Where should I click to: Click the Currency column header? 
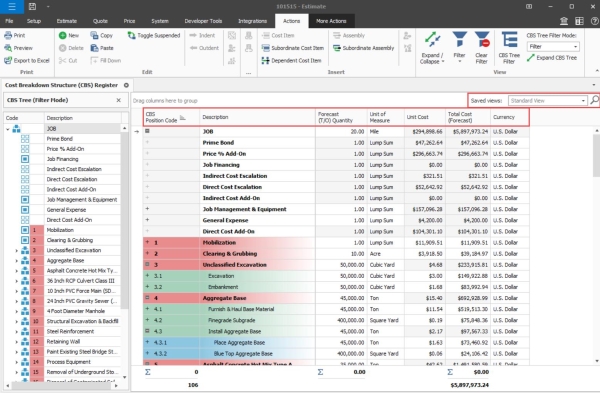click(510, 117)
